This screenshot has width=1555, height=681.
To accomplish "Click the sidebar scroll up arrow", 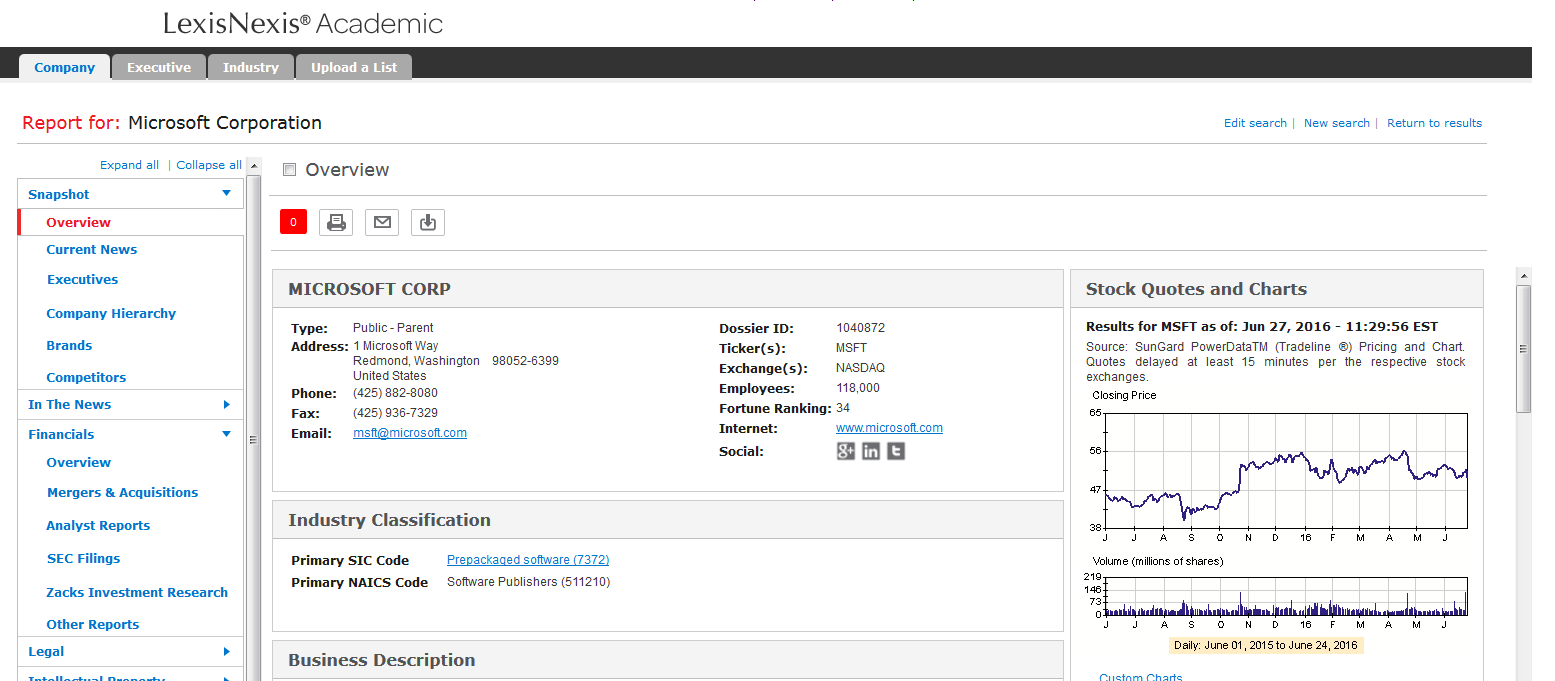I will click(x=253, y=166).
